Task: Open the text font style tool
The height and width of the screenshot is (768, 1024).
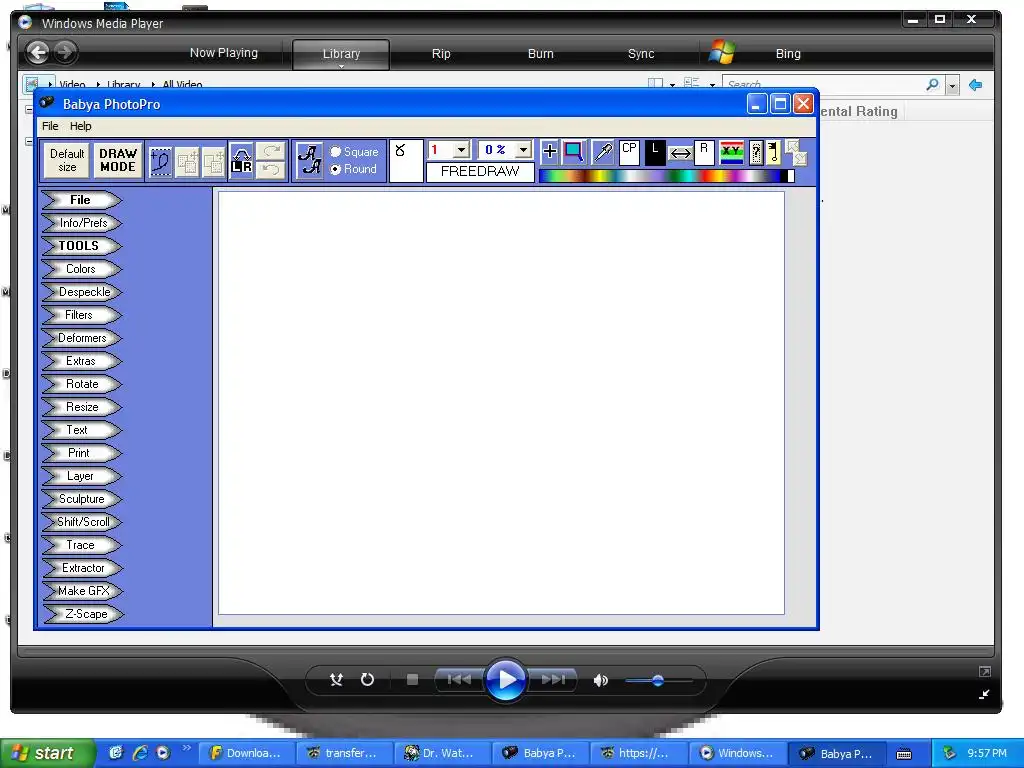Action: 310,161
